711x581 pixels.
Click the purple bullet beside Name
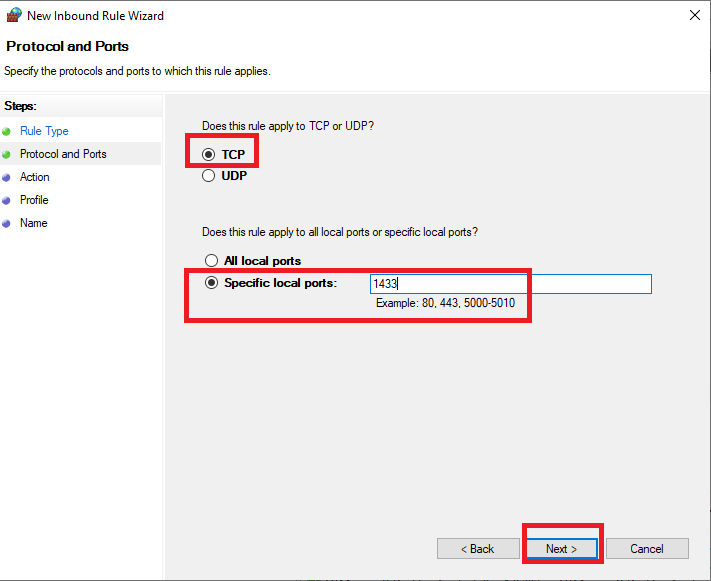point(6,224)
